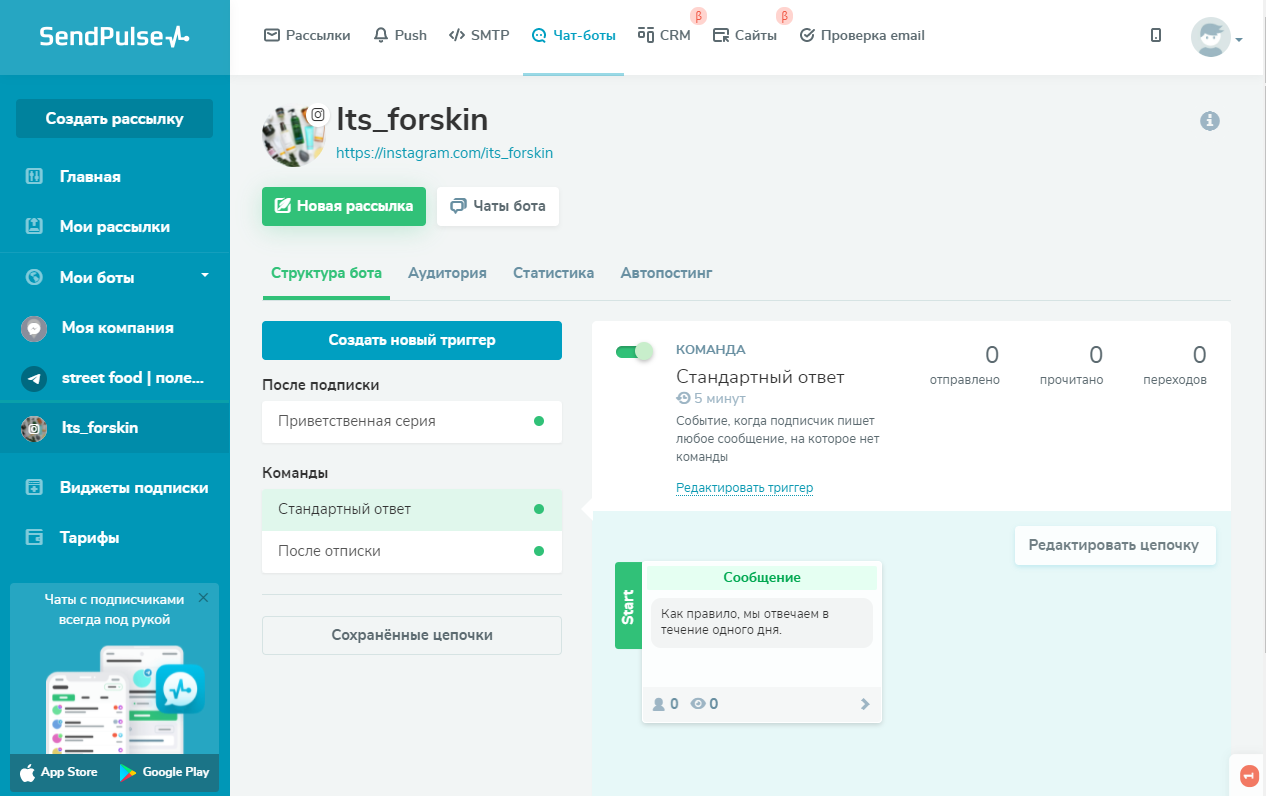Open Сохранённые цепочки
This screenshot has width=1266, height=796.
point(412,635)
